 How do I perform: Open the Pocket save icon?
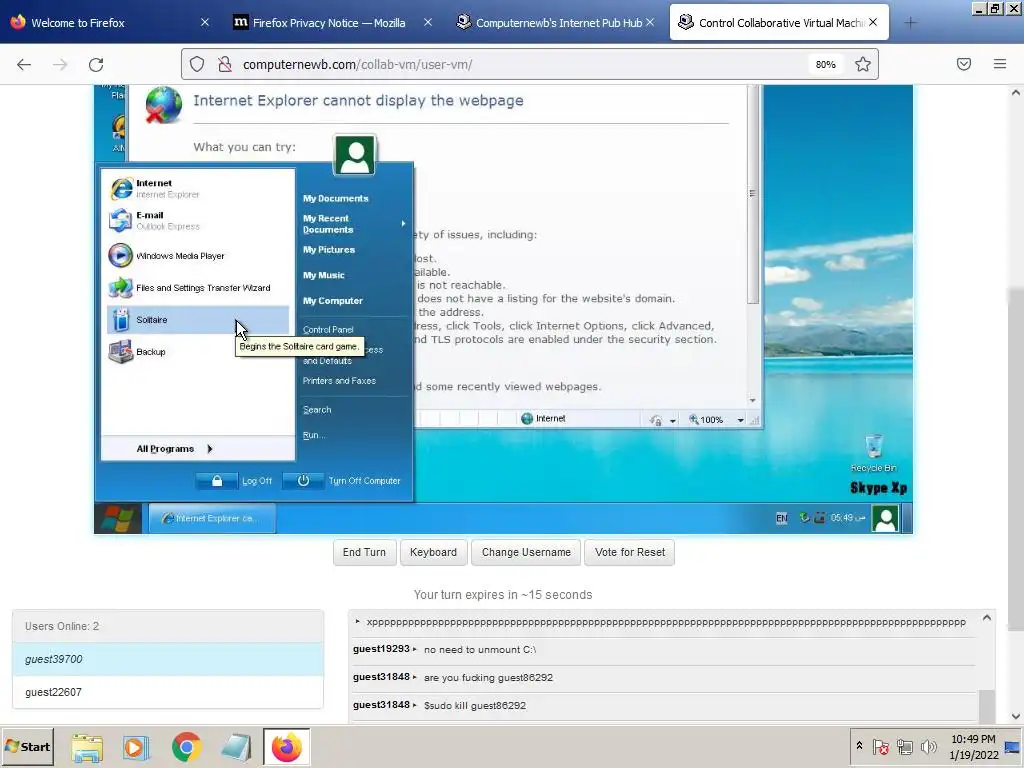tap(964, 64)
